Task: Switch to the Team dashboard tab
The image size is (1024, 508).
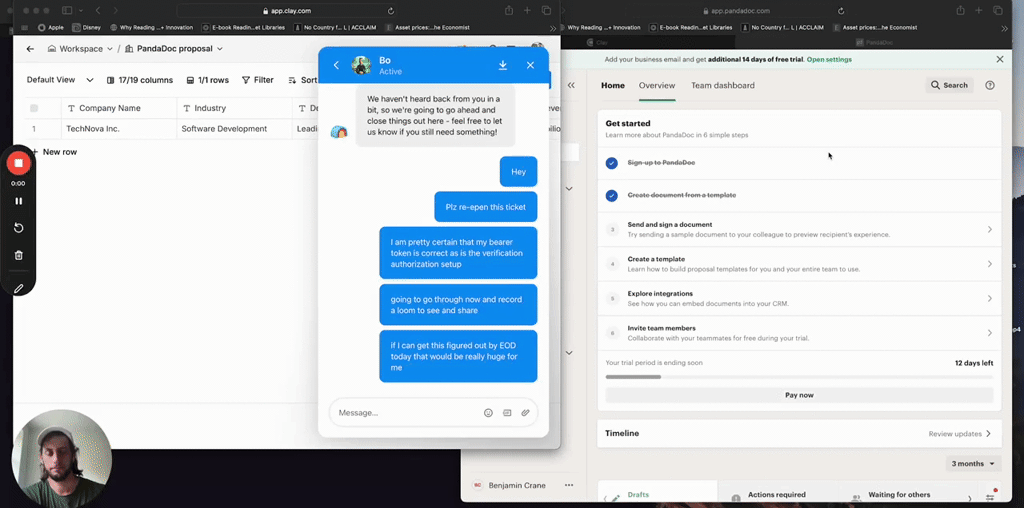Action: (x=722, y=86)
